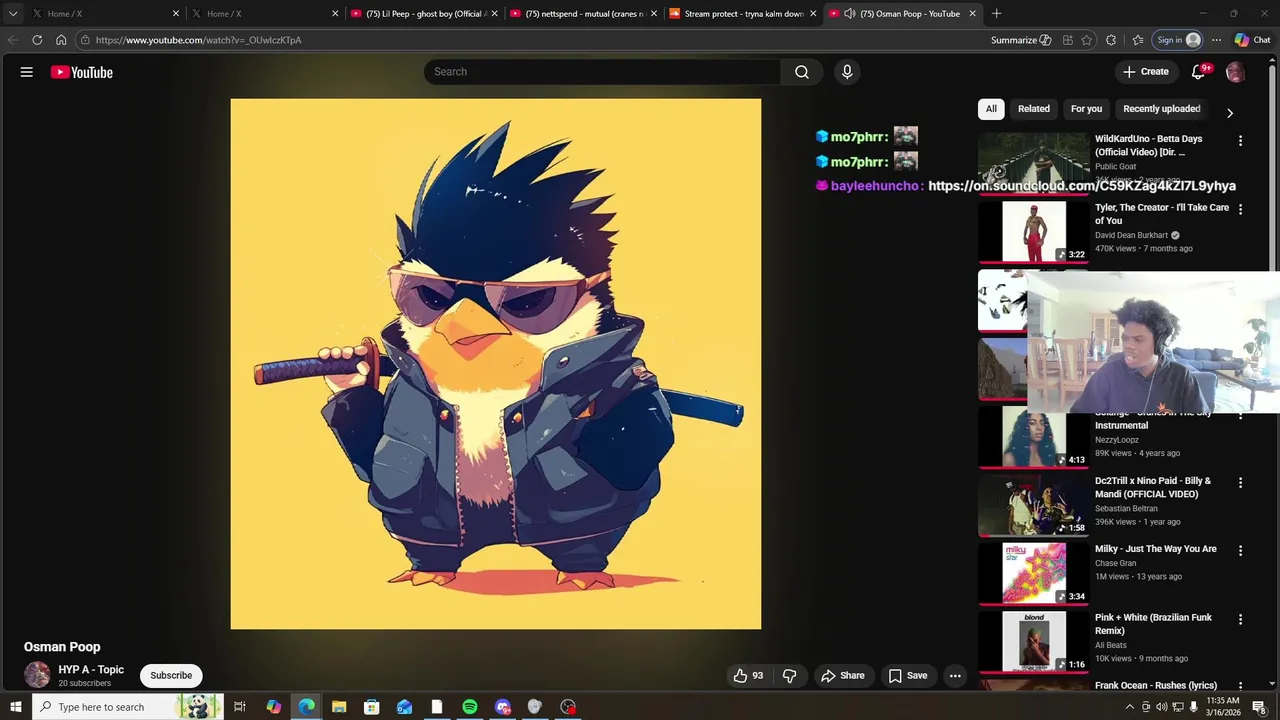1280x720 pixels.
Task: Open Windows notification center icon
Action: pos(1259,707)
